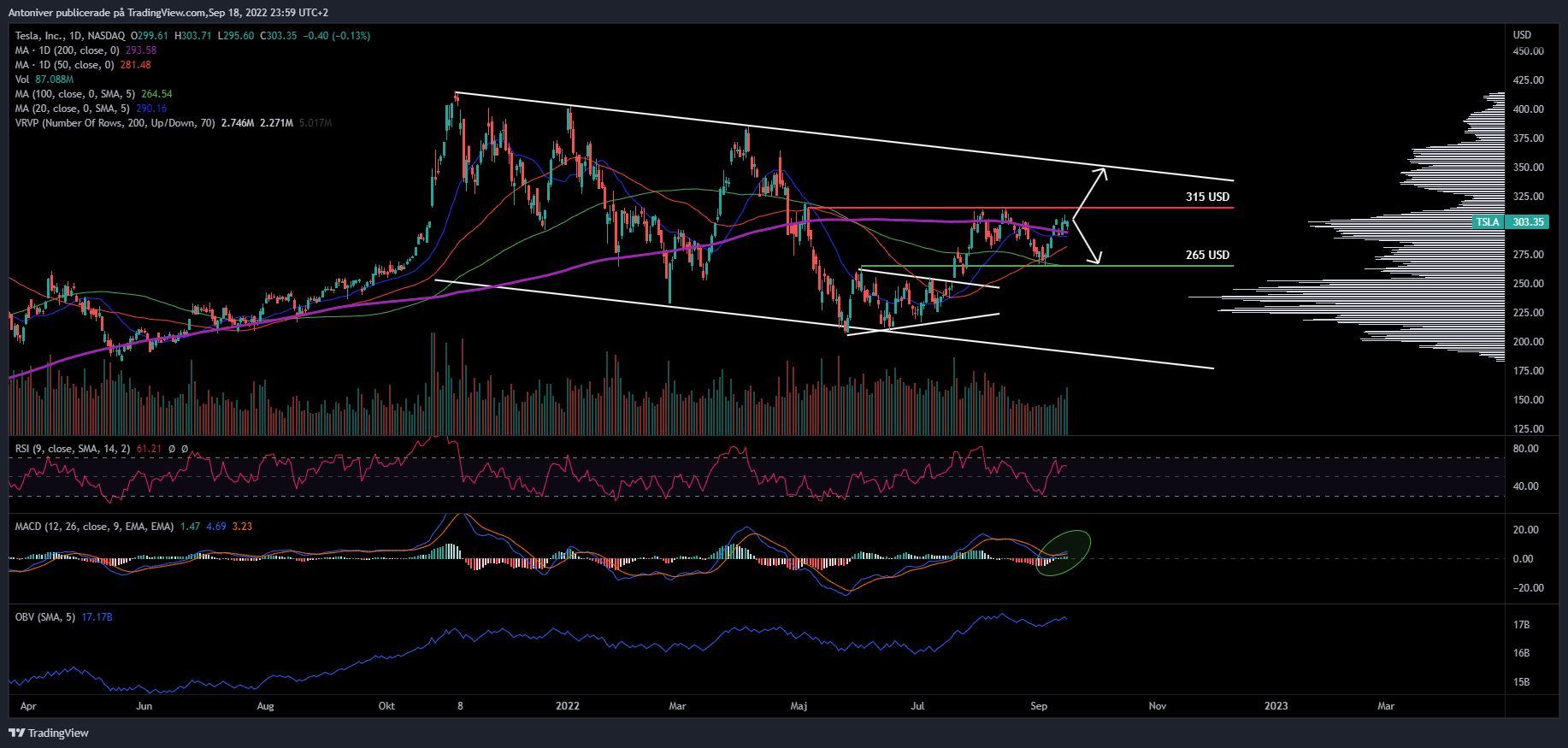This screenshot has width=1568, height=748.
Task: Click the 303.35 current price label
Action: 1528,222
